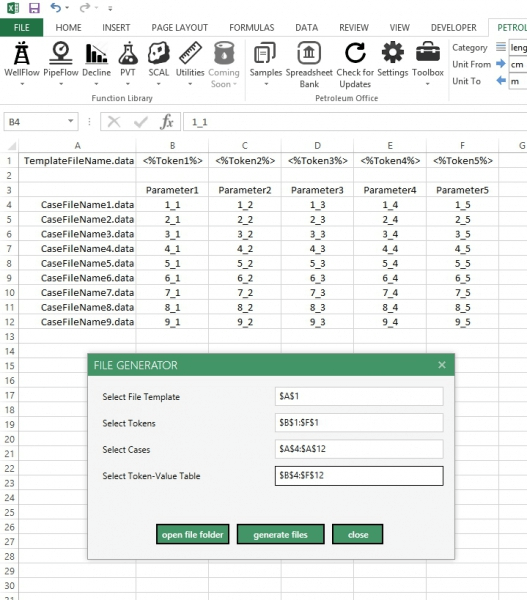Switch to the DATA tab
Screen dimensions: 527x600
click(x=306, y=28)
